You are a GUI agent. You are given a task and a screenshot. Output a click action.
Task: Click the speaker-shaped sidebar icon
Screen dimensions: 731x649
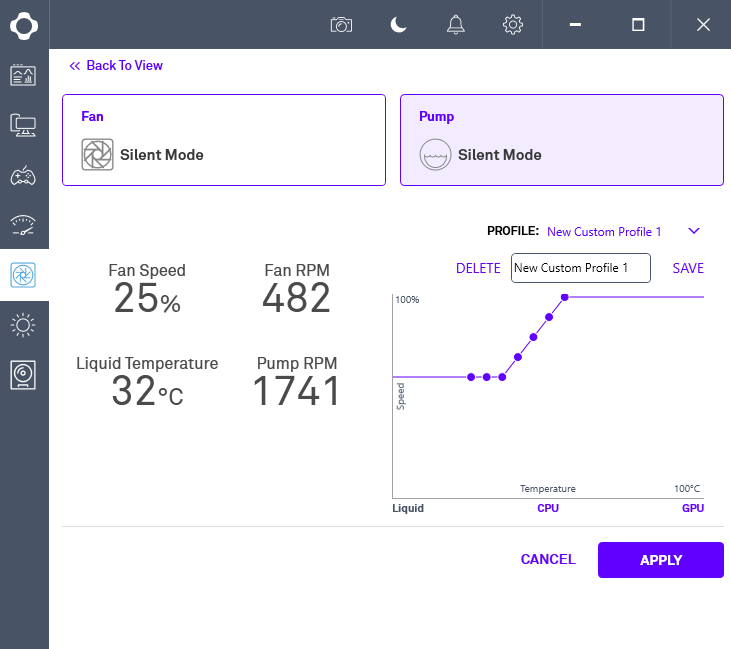pyautogui.click(x=23, y=375)
